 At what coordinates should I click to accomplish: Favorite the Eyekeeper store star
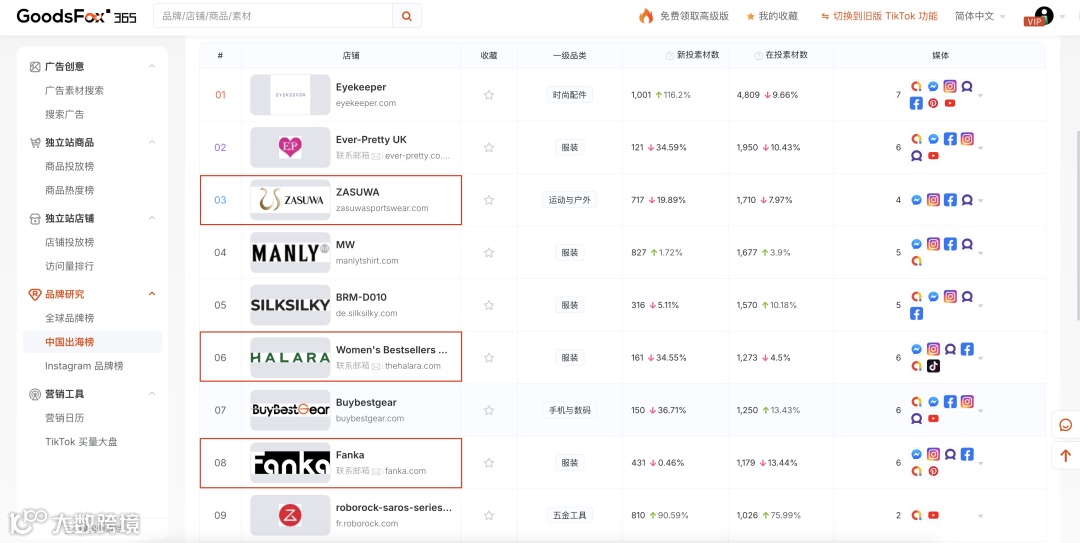(x=489, y=95)
